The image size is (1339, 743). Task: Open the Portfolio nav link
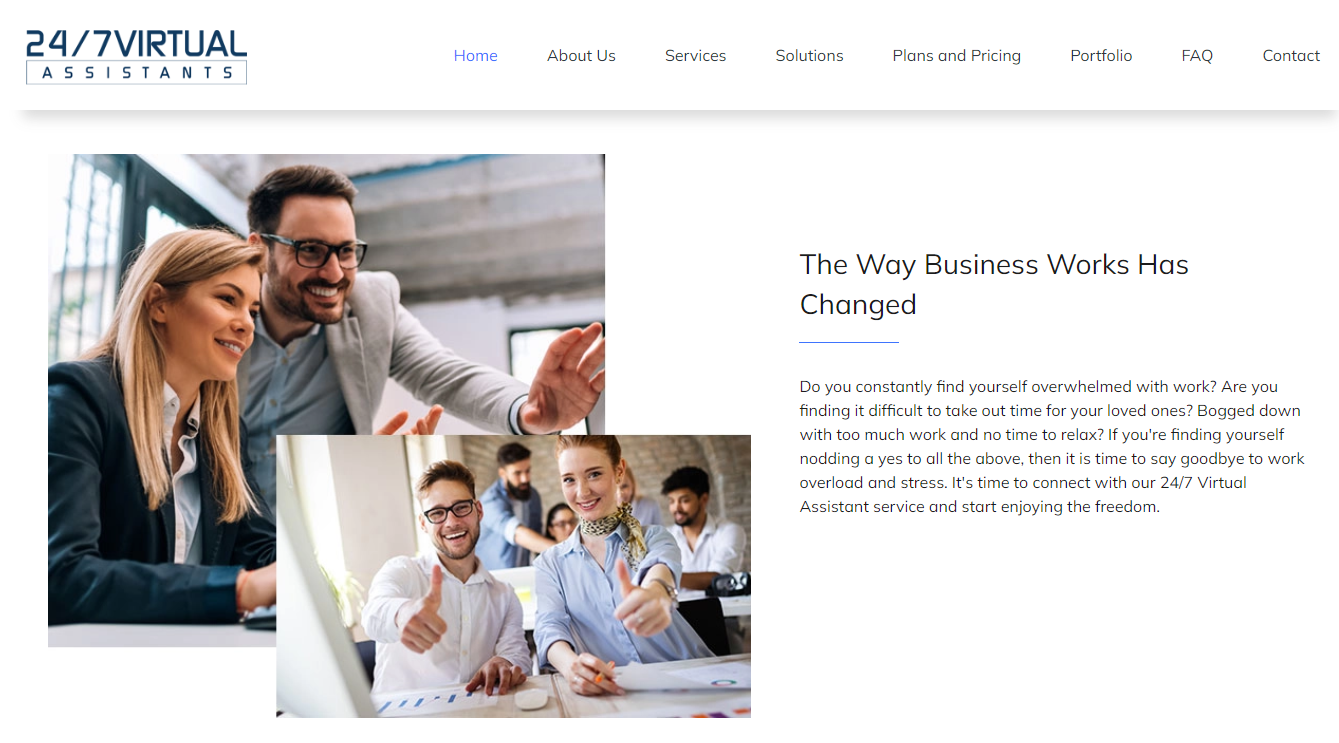click(x=1101, y=56)
